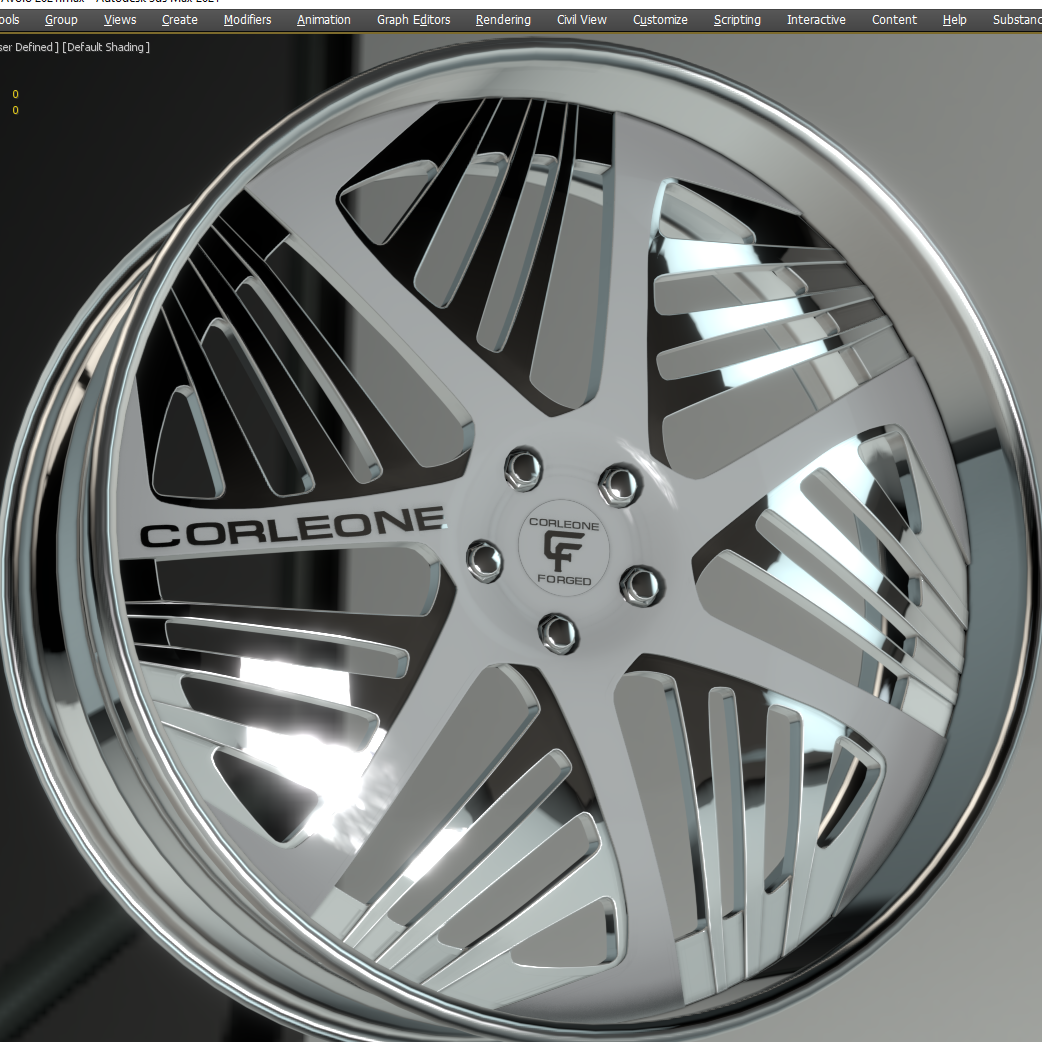Open the Content menu
Screen dimensions: 1042x1042
tap(894, 20)
